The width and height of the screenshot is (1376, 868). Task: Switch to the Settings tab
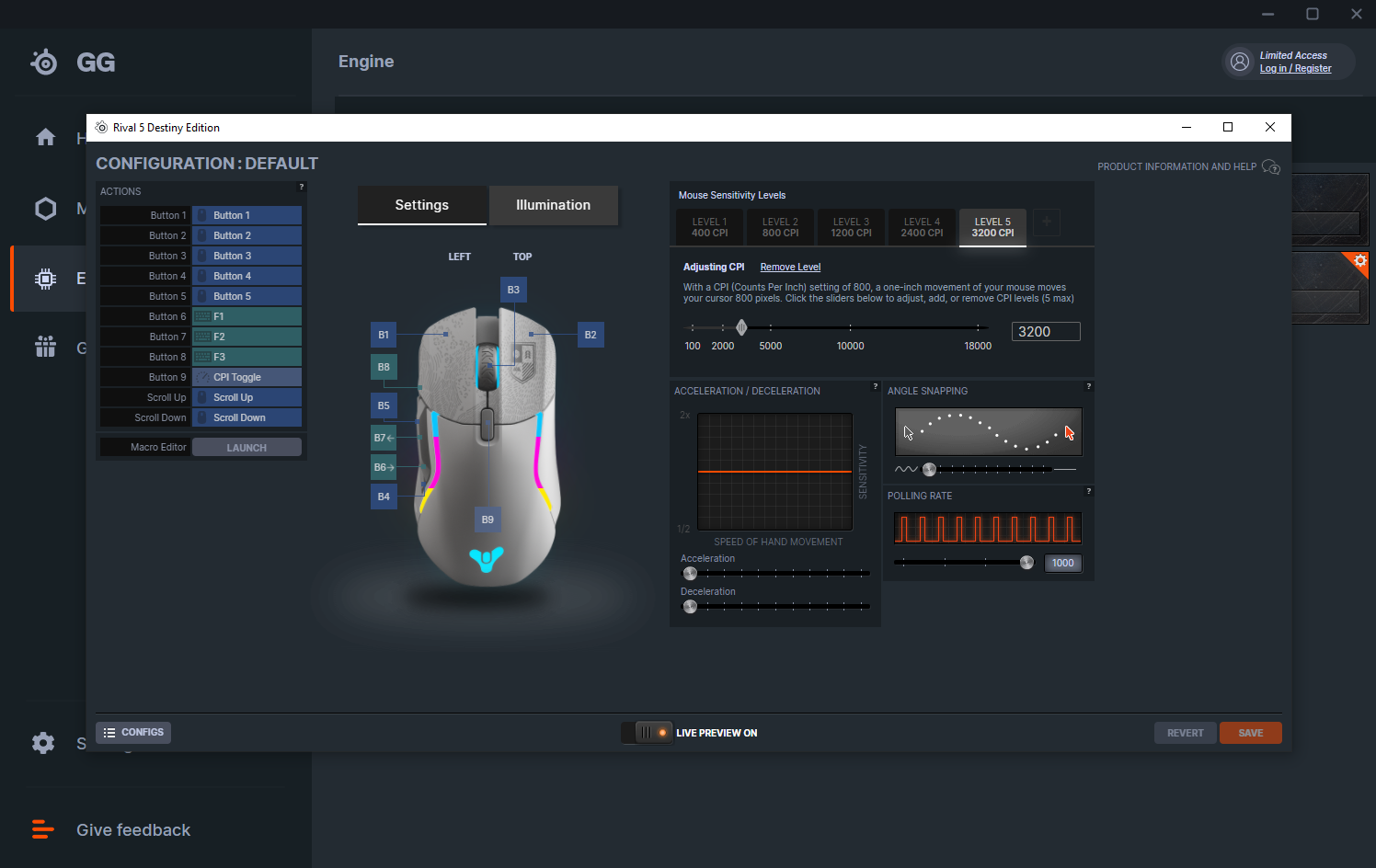pos(422,205)
